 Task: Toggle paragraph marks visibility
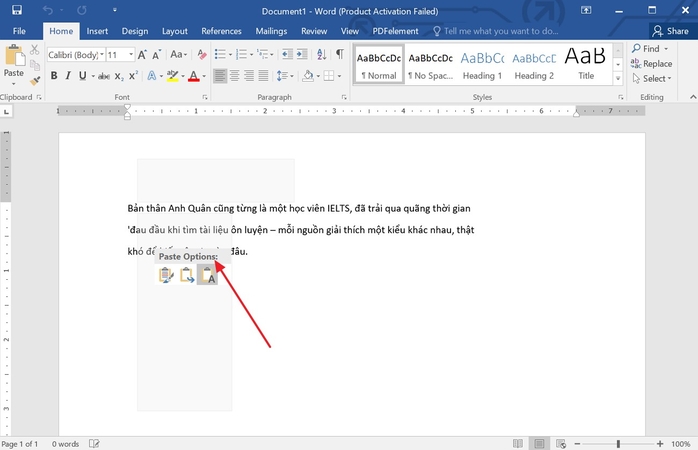(x=340, y=54)
